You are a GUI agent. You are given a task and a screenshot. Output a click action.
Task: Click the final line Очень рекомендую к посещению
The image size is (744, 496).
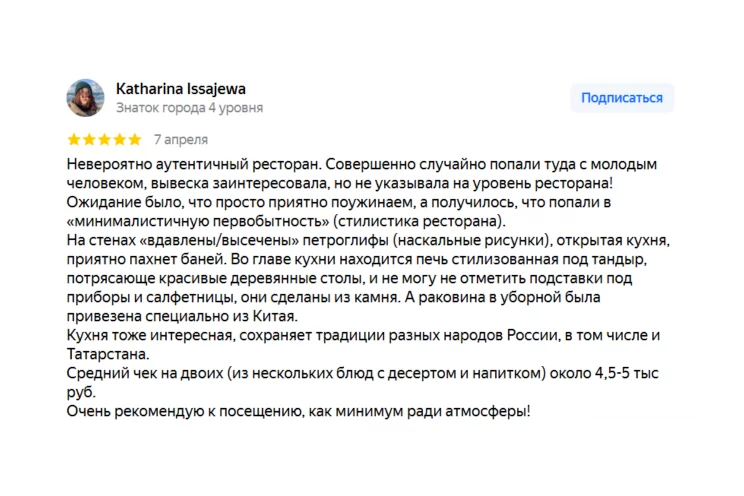298,411
